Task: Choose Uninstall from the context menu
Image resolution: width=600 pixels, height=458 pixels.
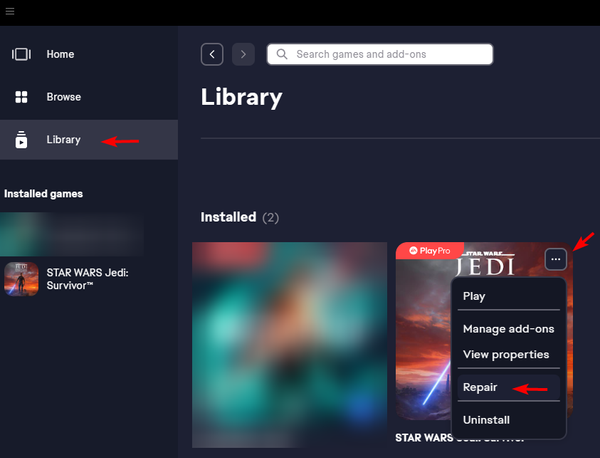Action: click(x=486, y=420)
